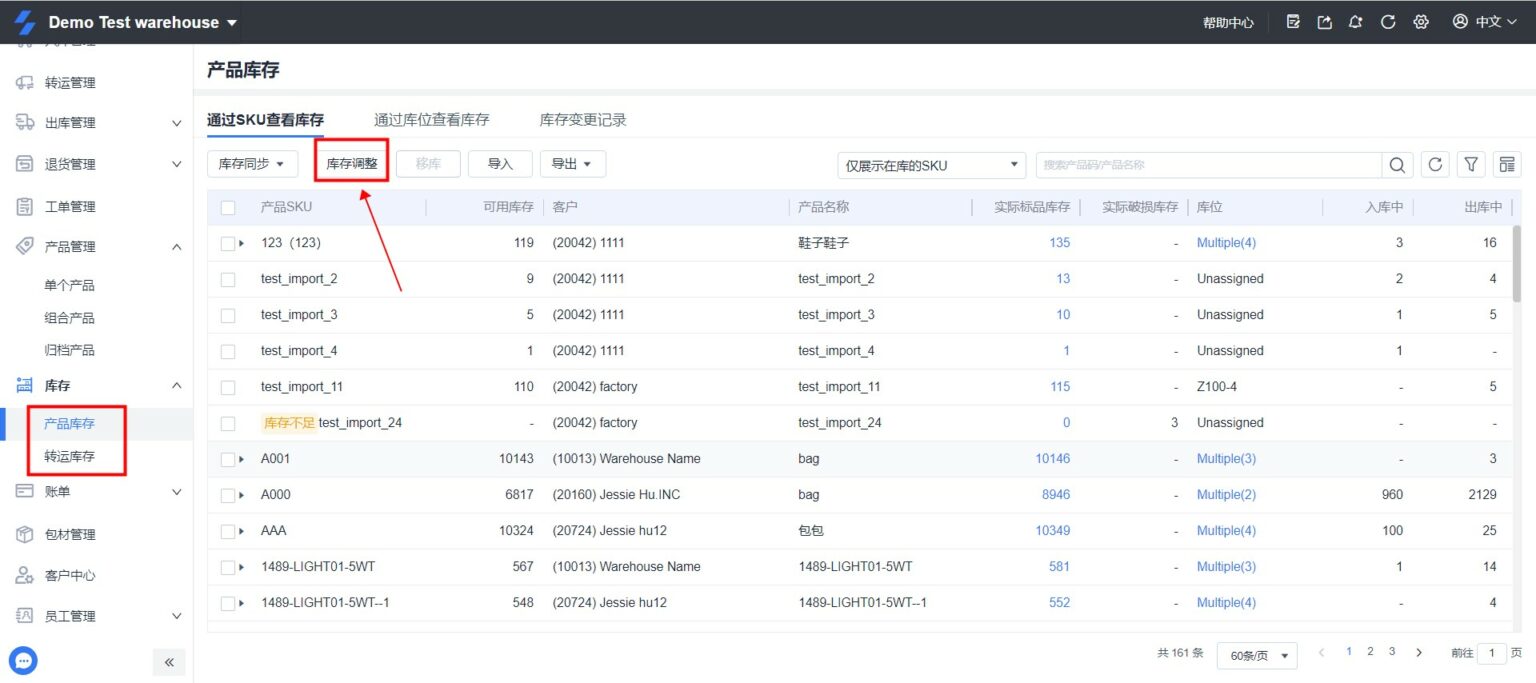Open the column settings icon beside the filter
1536x683 pixels.
coord(1506,164)
